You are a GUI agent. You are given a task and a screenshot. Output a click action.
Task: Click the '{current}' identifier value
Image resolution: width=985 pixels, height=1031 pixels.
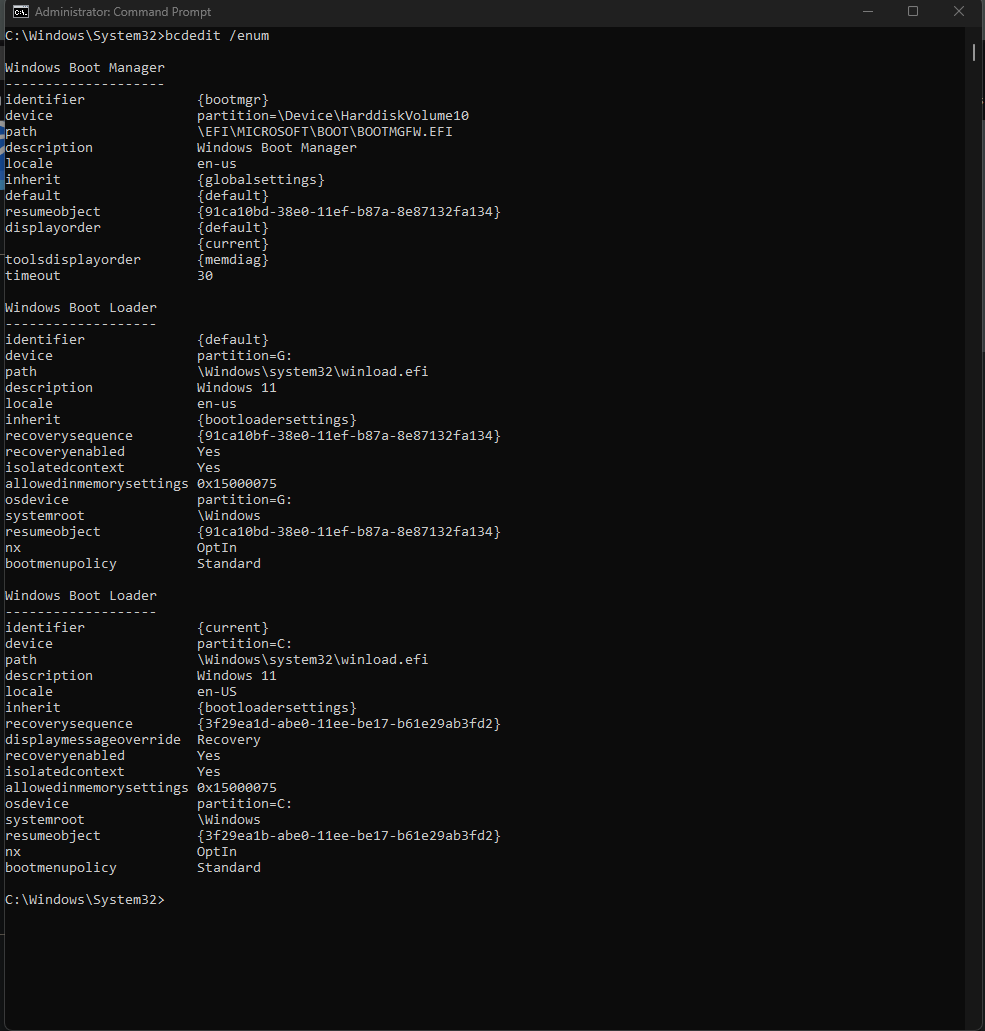pyautogui.click(x=233, y=628)
